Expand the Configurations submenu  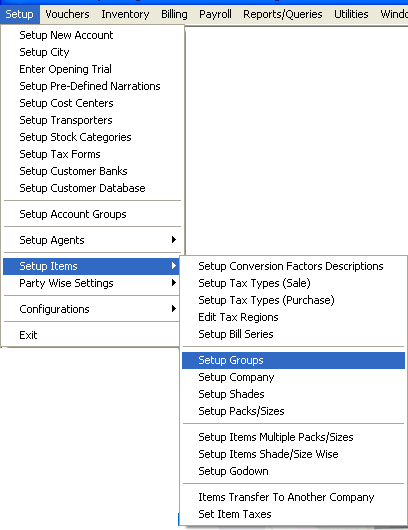91,309
